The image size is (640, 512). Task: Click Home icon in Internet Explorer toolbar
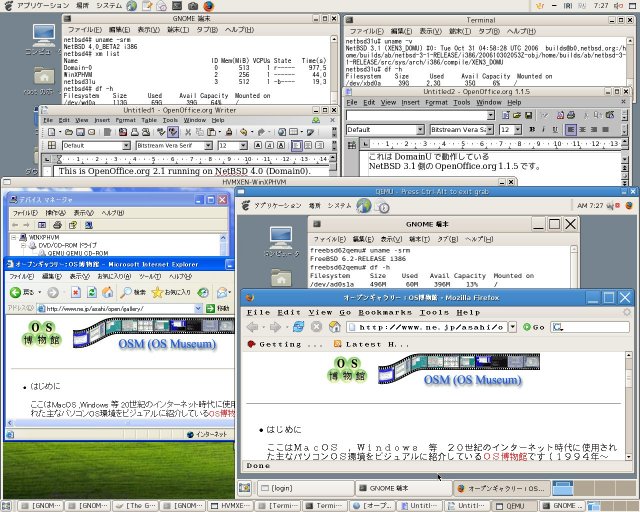[107, 292]
